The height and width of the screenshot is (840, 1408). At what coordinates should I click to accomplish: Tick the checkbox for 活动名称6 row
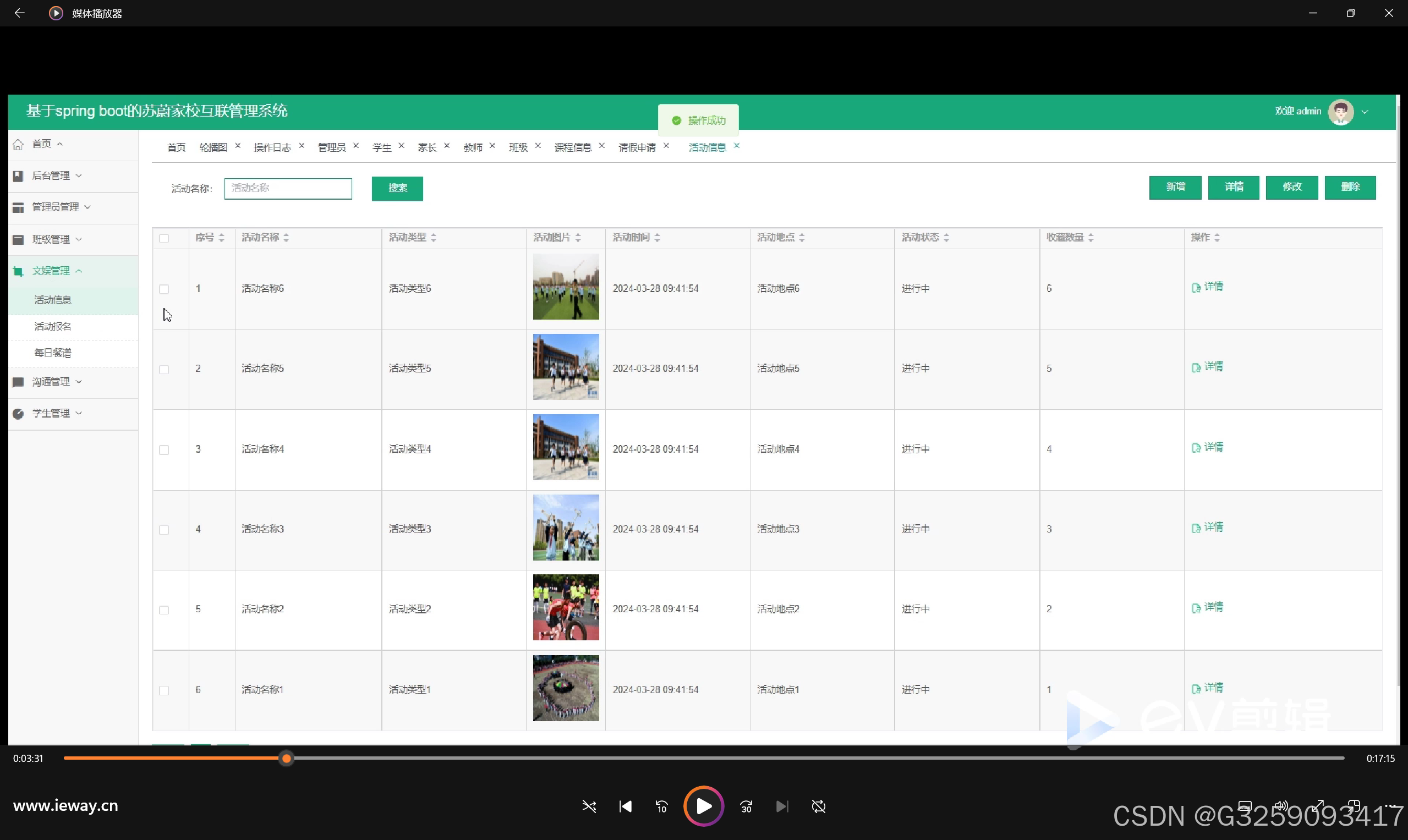pos(164,289)
